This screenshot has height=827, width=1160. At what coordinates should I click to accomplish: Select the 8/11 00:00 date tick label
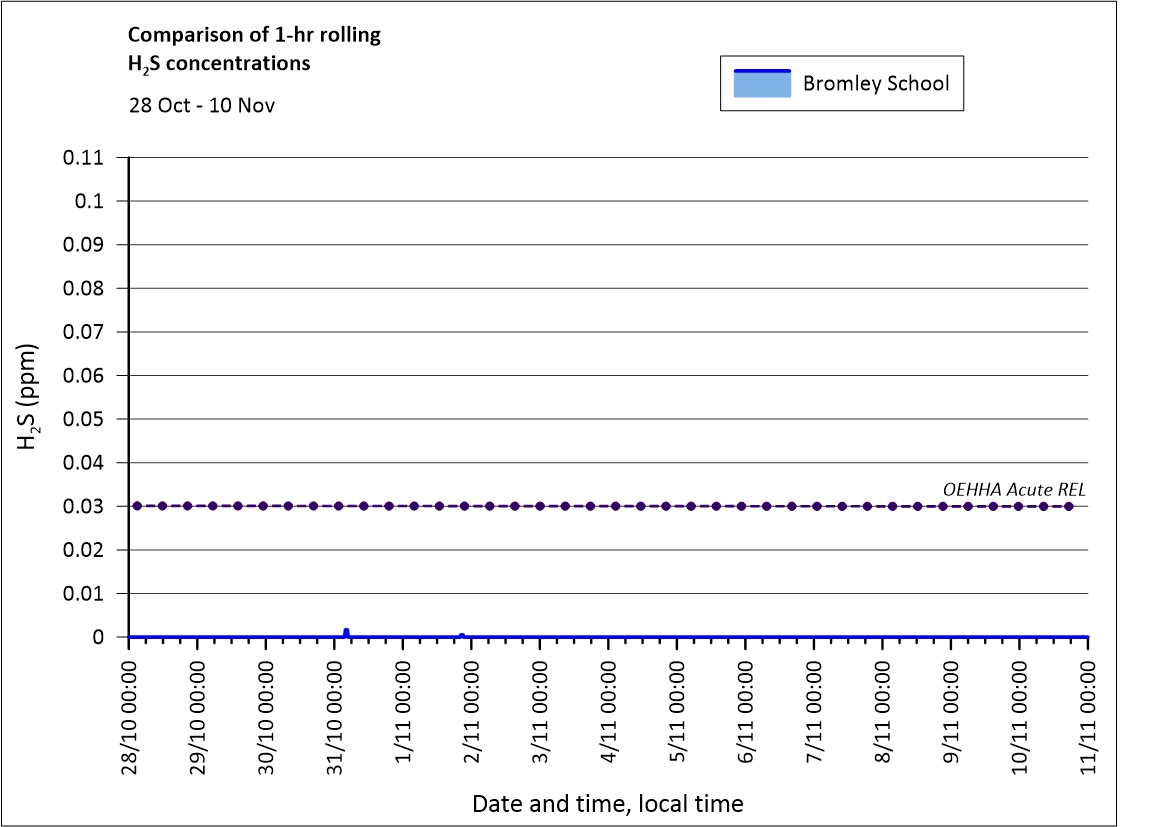click(882, 711)
